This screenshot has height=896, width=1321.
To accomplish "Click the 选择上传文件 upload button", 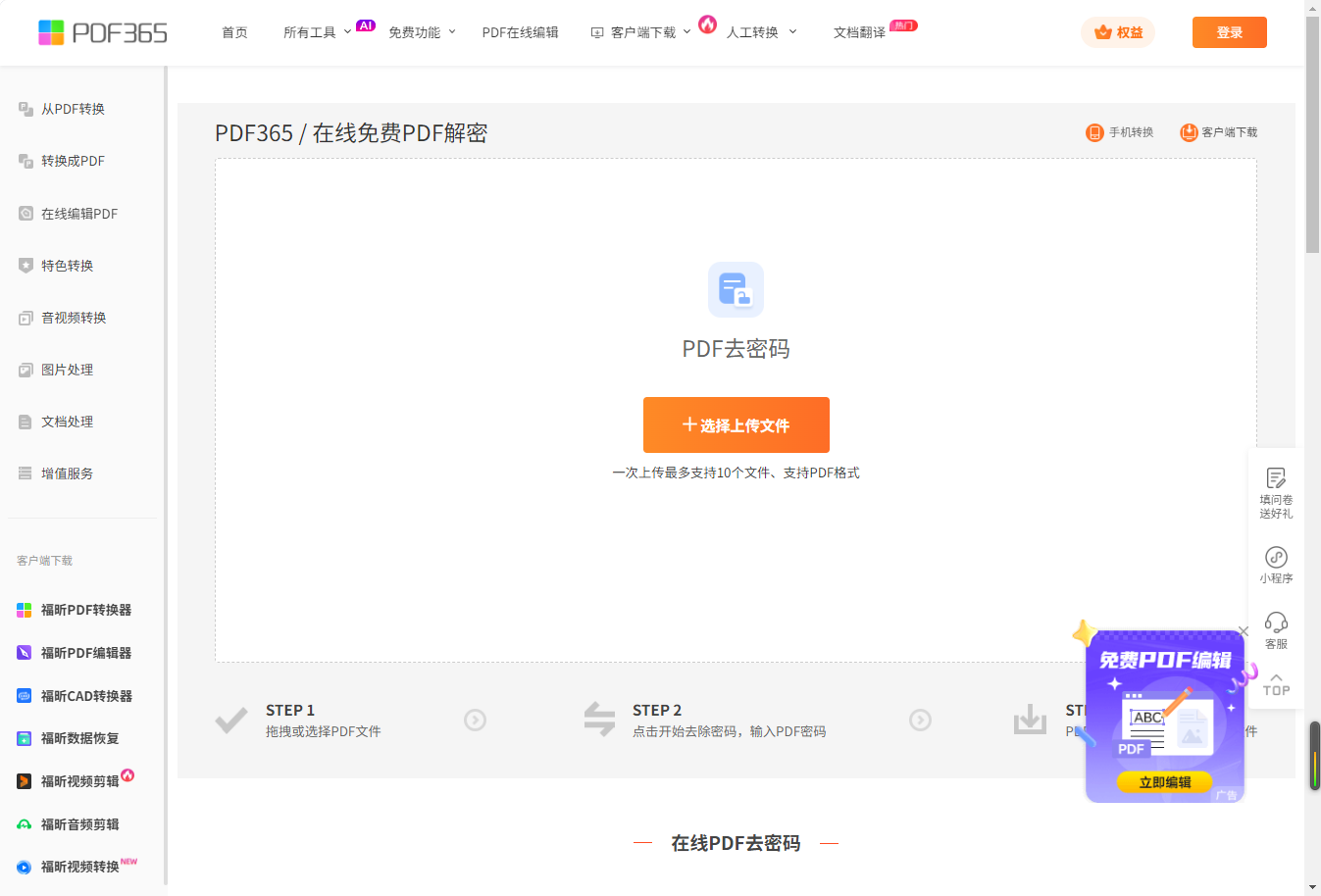I will point(736,425).
